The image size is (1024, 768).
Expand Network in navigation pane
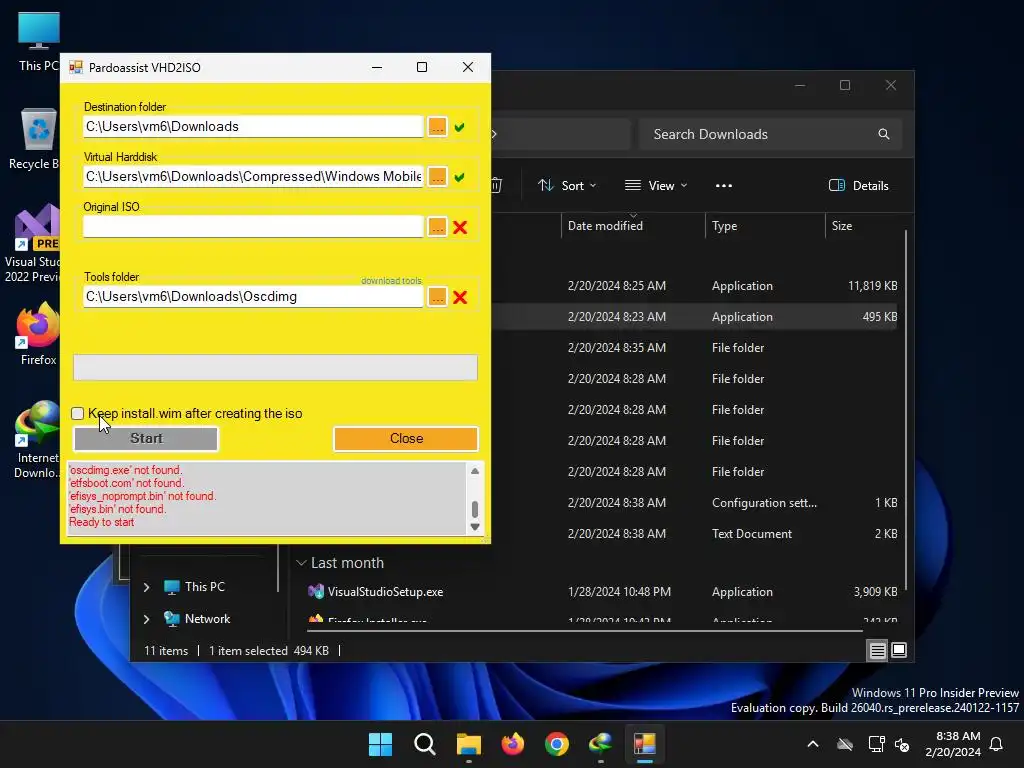click(x=146, y=619)
